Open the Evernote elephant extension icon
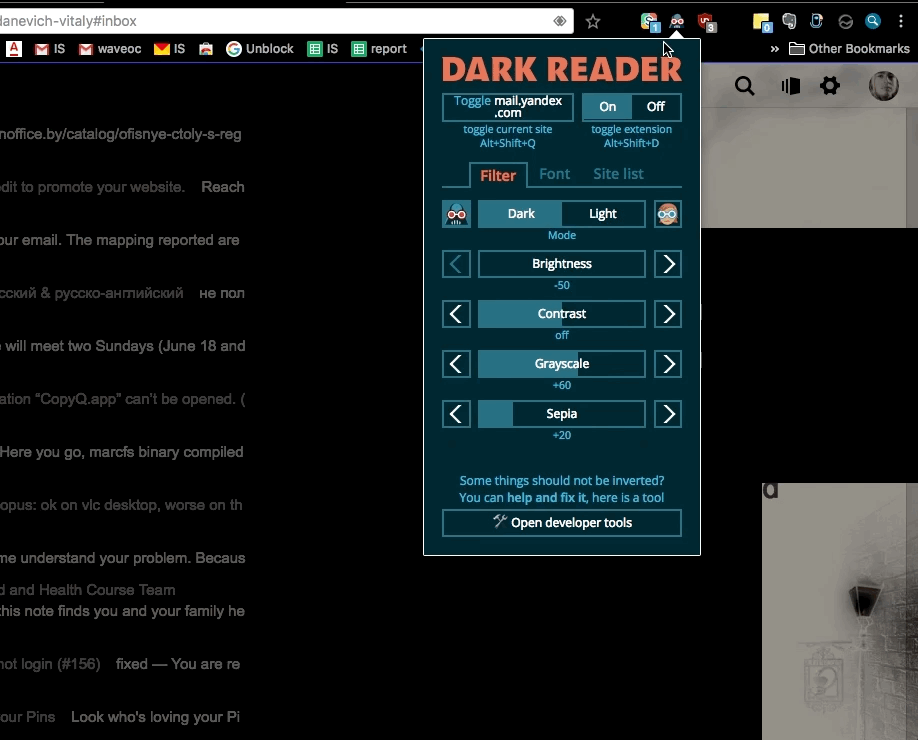 click(789, 22)
